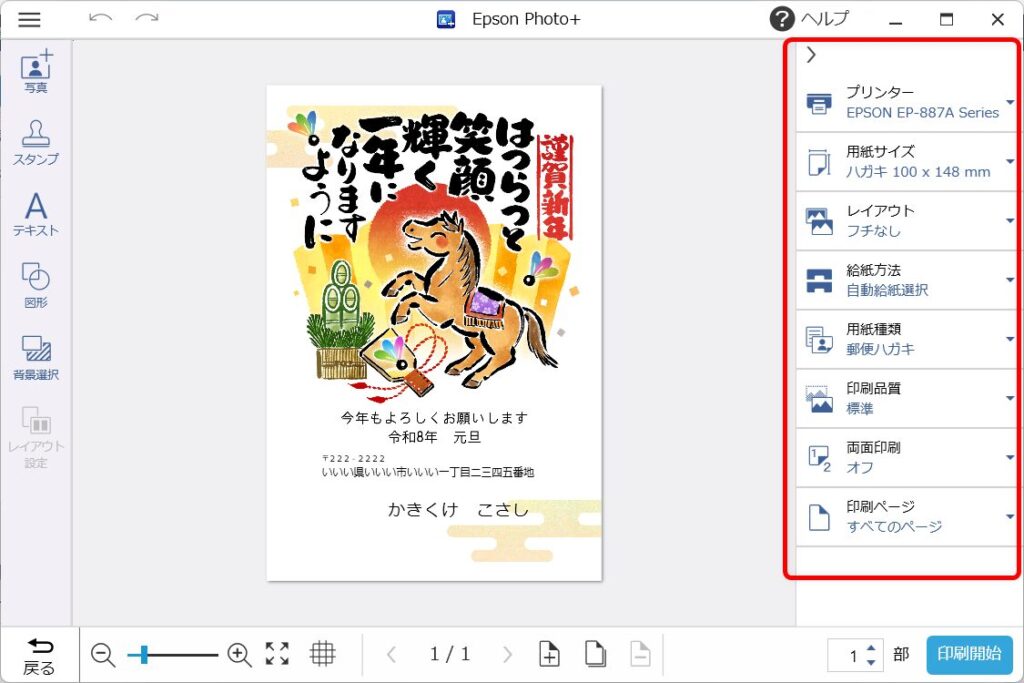Adjust the zoom slider handle

pyautogui.click(x=144, y=654)
